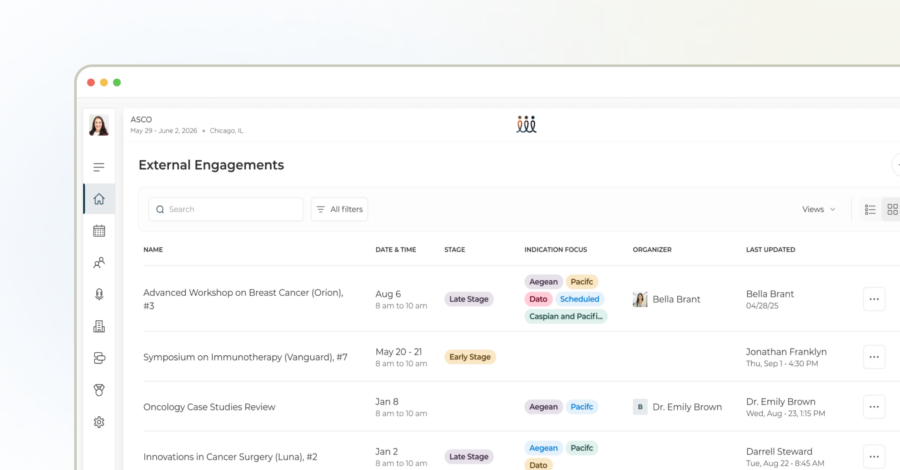Viewport: 900px width, 470px height.
Task: Sort by INDICATION FOCUS column header
Action: (x=556, y=250)
